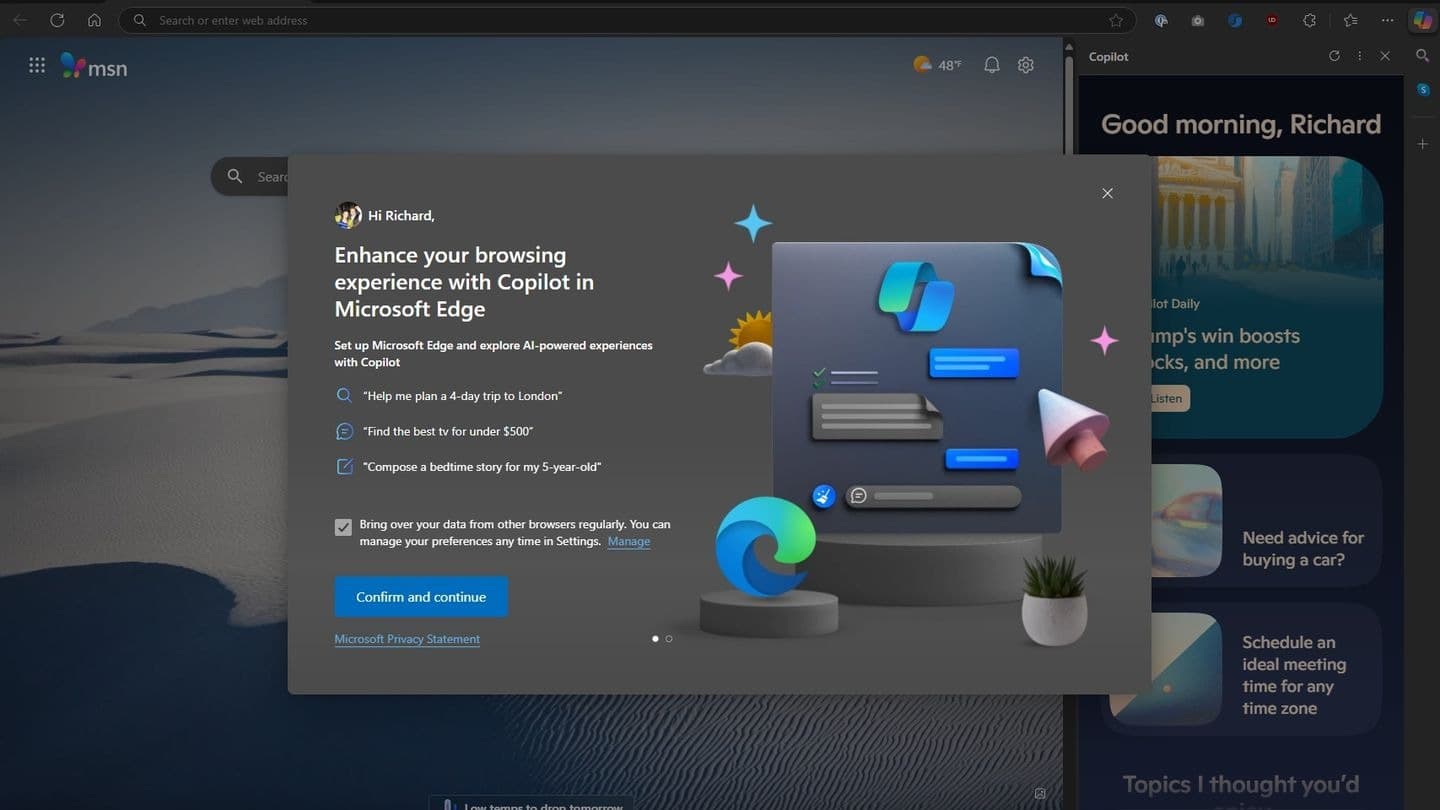Image resolution: width=1440 pixels, height=810 pixels.
Task: Open the Extensions puzzle icon
Action: point(1309,20)
